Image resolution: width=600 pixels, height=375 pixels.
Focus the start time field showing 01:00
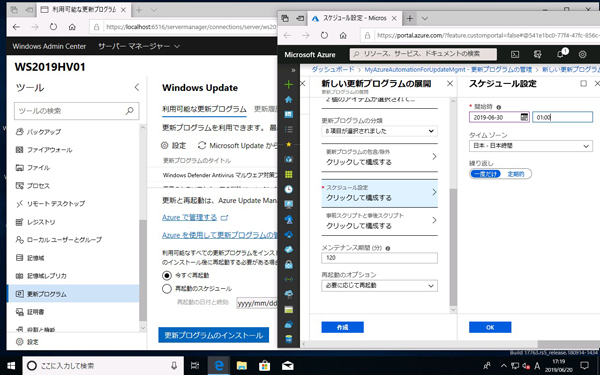pyautogui.click(x=562, y=117)
